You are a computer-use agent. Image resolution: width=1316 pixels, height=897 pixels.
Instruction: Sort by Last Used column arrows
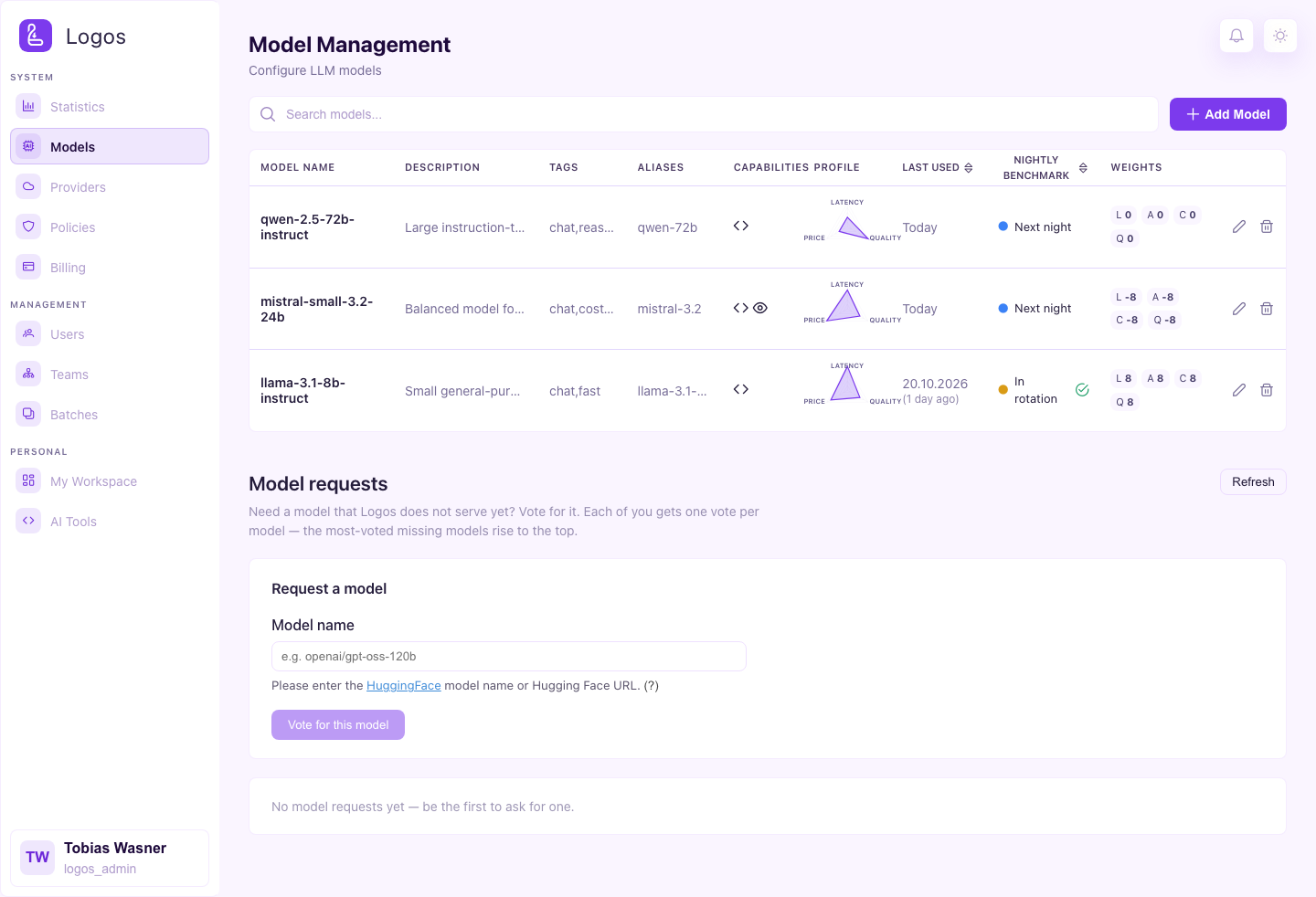(x=969, y=168)
